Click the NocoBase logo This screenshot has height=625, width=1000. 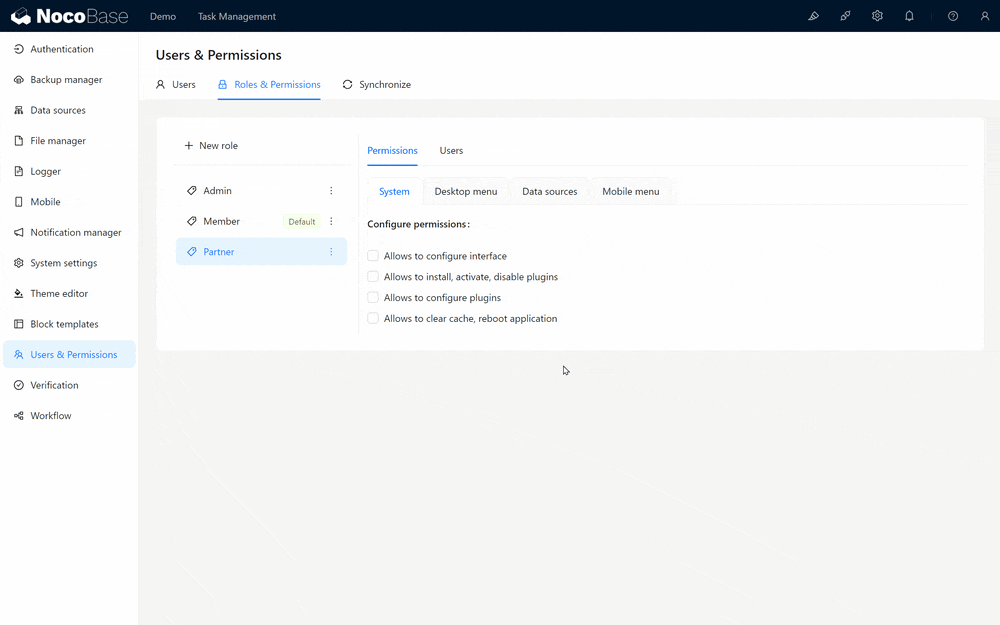coord(70,16)
